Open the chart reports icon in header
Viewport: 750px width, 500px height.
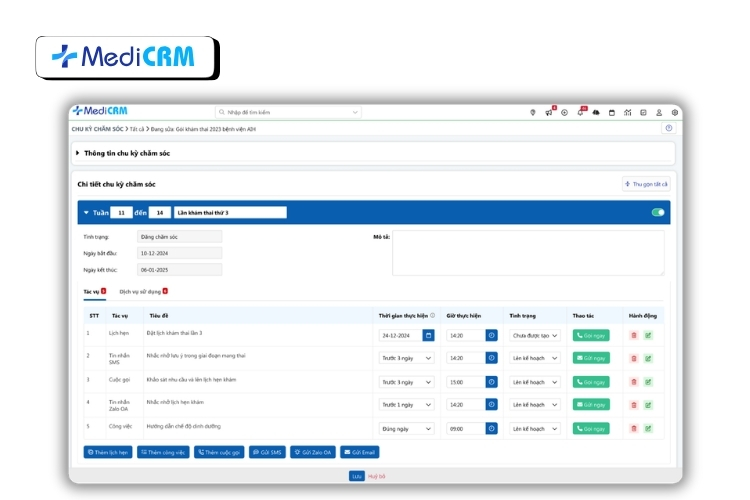628,112
